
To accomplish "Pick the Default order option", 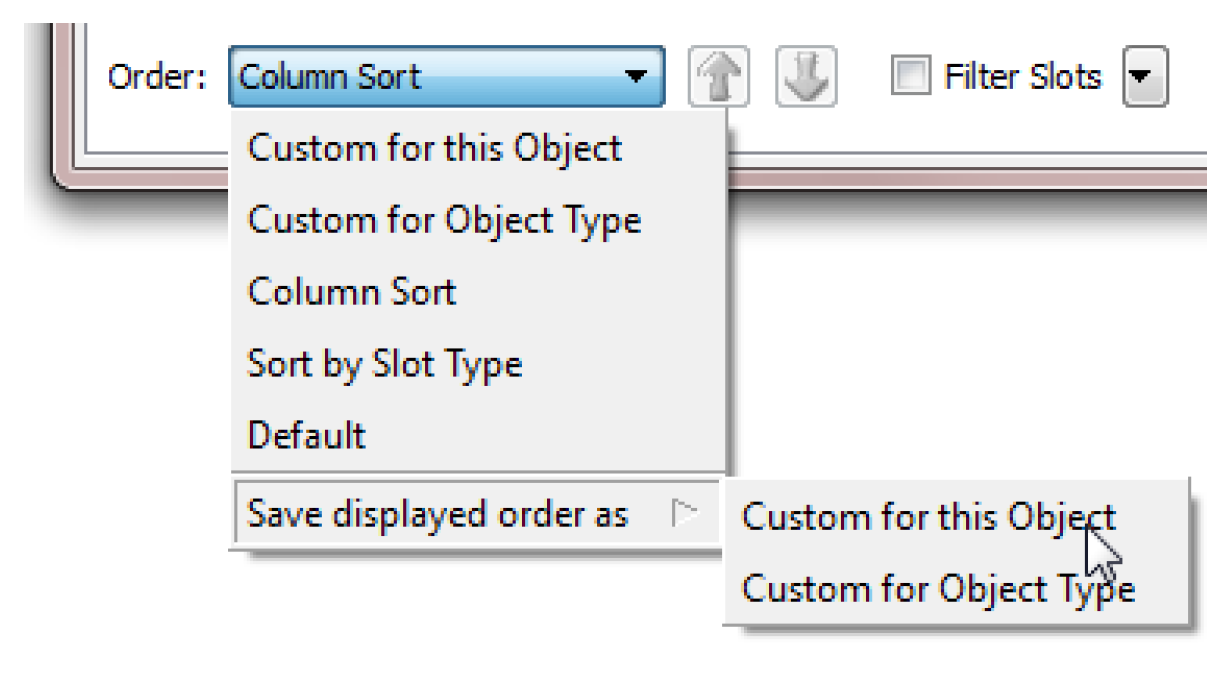I will point(307,436).
